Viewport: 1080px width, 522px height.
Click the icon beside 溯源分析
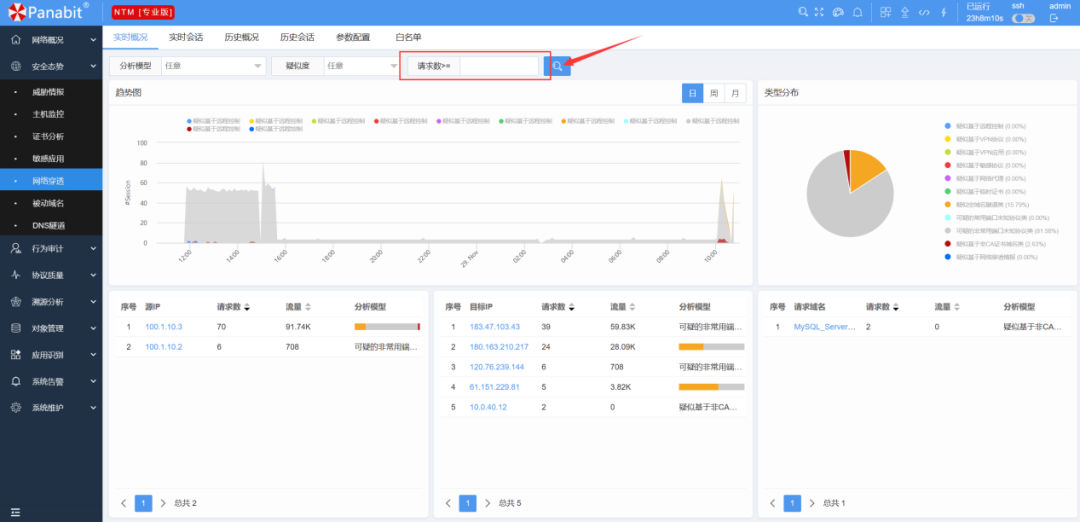click(16, 302)
